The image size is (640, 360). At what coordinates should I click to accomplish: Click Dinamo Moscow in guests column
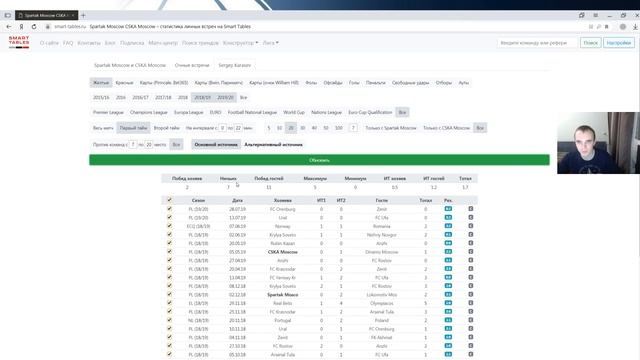click(x=381, y=252)
